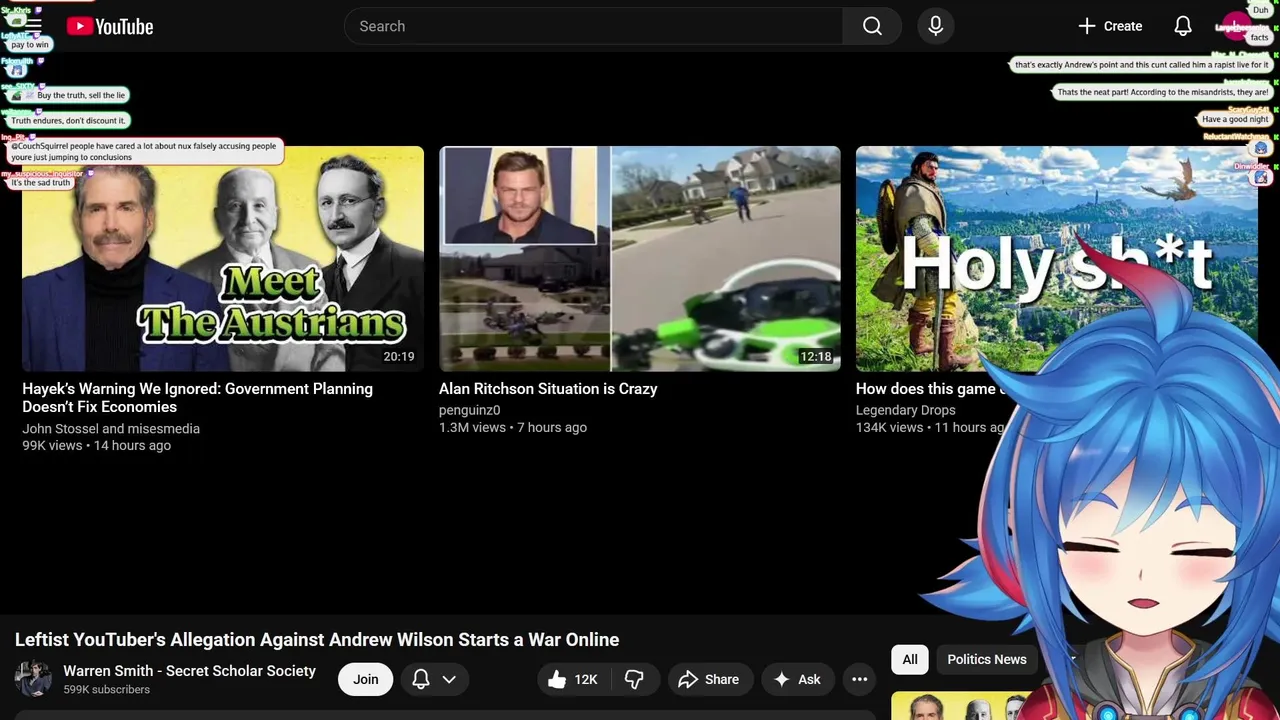Open Warren Smith channel avatar

click(33, 679)
